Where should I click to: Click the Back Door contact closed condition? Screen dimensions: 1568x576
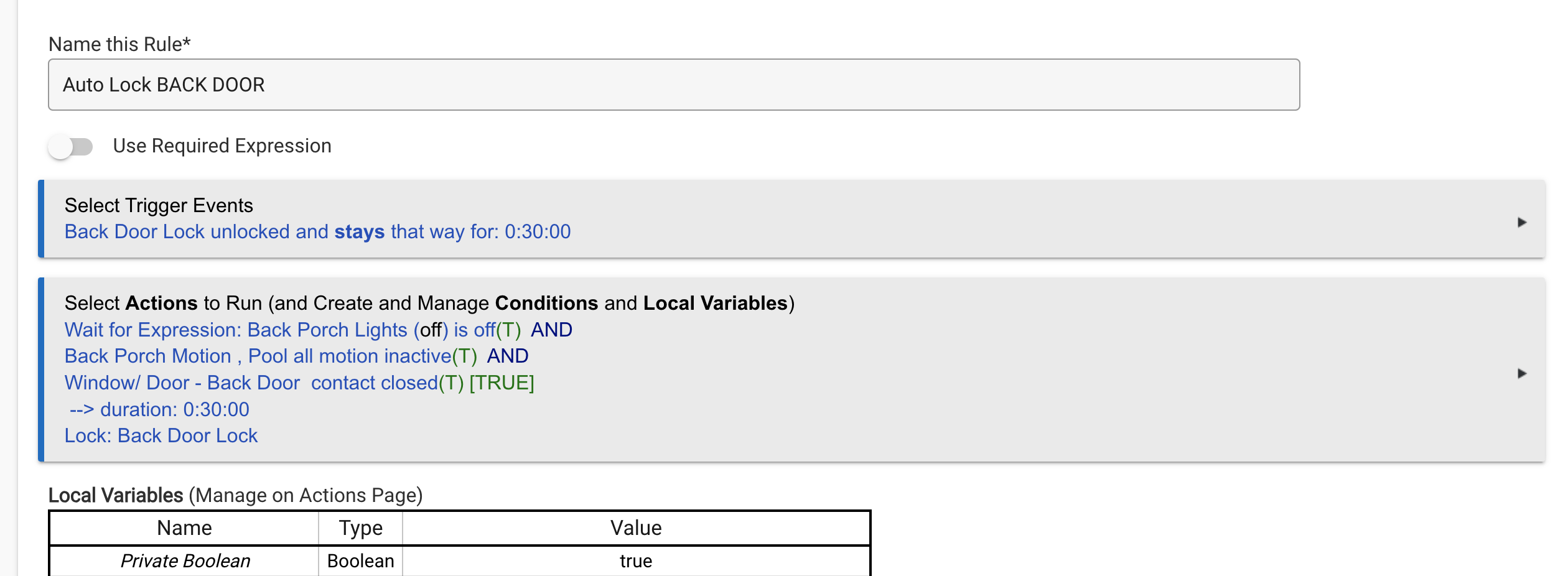(299, 383)
